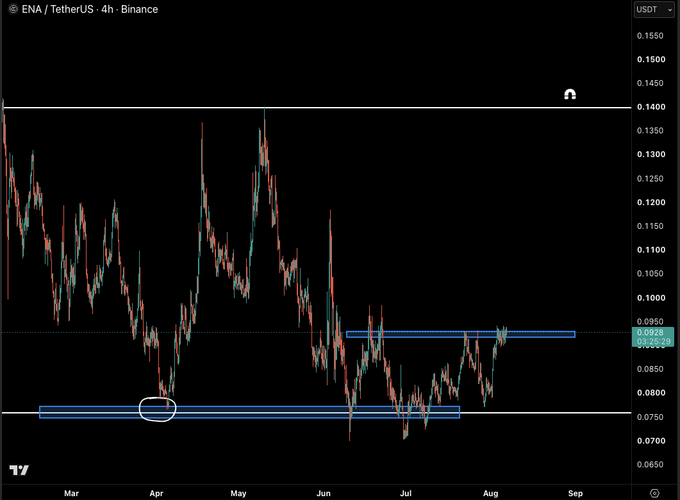
Task: Click the TradingView logo
Action: pos(19,470)
